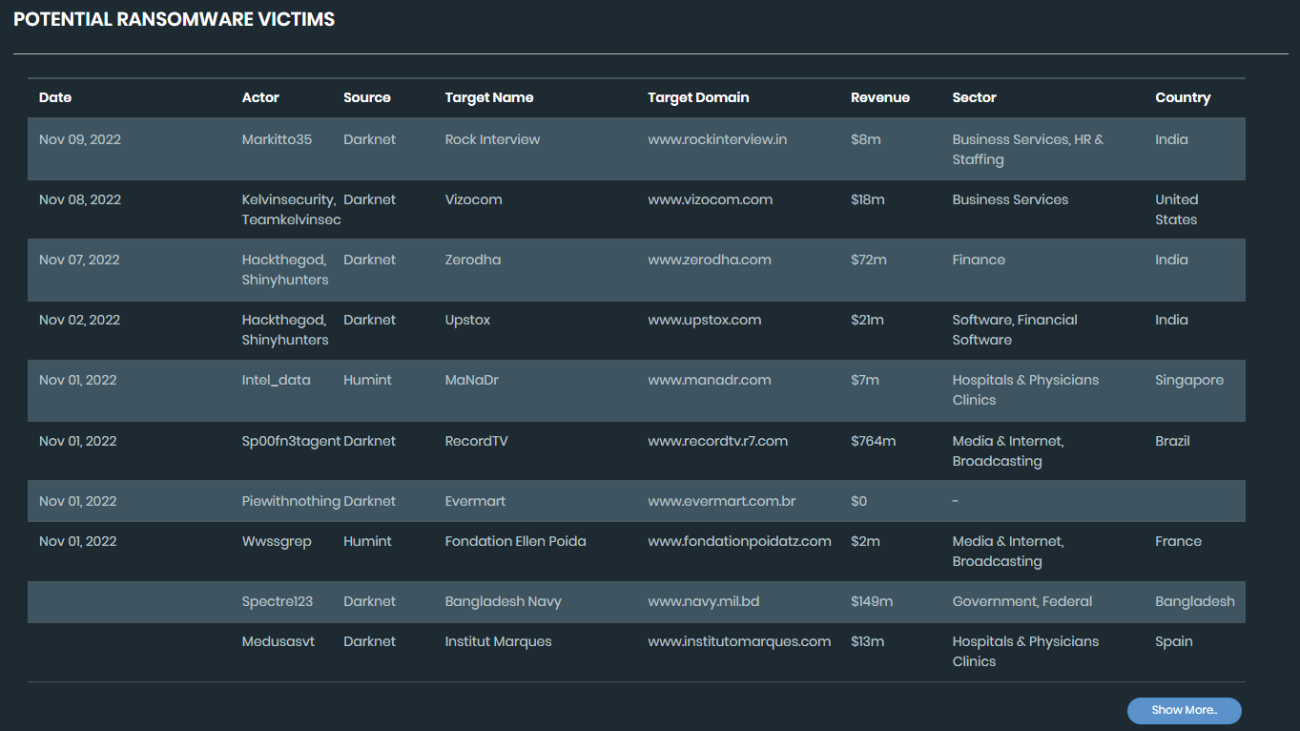
Task: Click the www.zerodha.com target domain
Action: click(709, 260)
